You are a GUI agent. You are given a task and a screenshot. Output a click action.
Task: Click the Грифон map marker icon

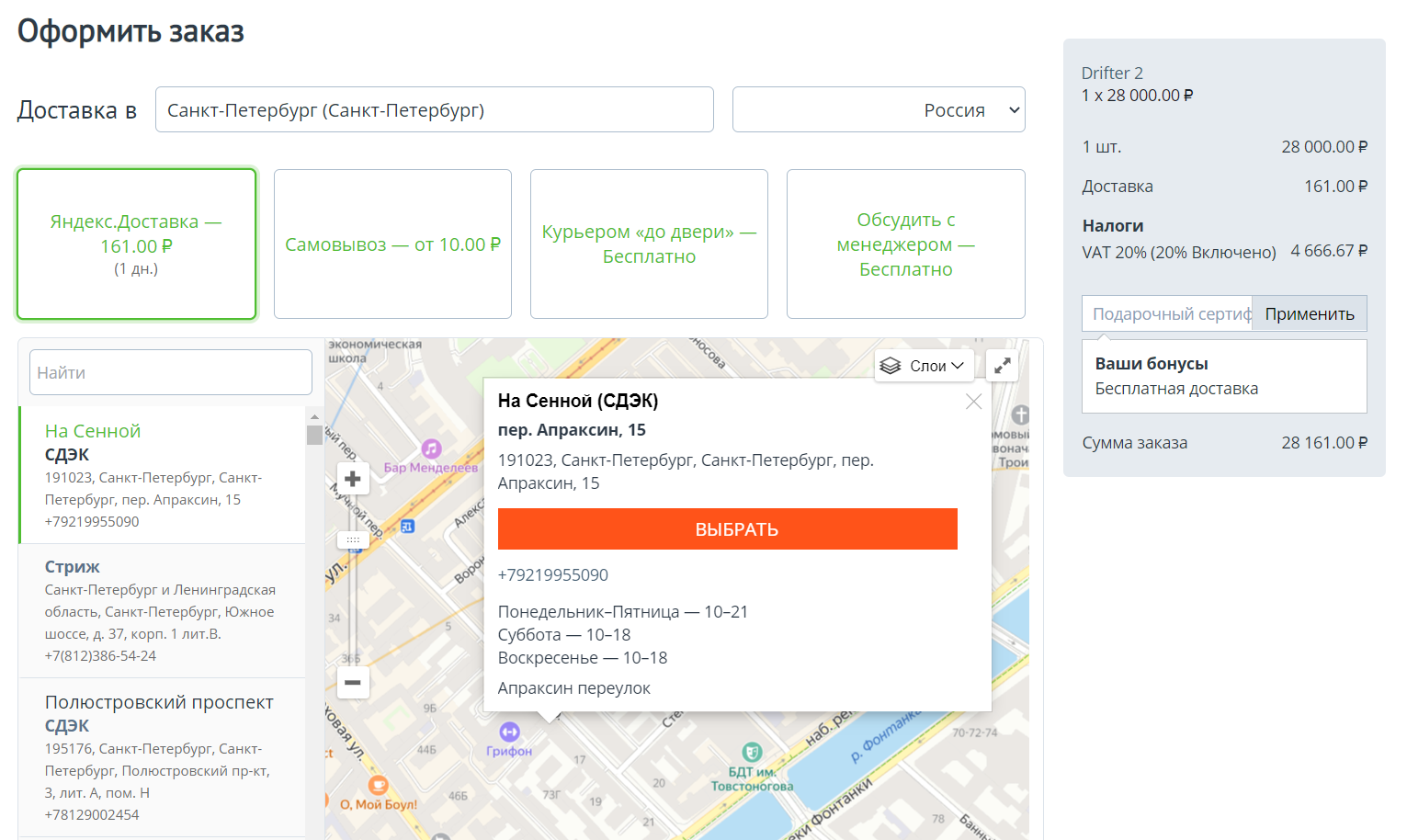coord(509,732)
